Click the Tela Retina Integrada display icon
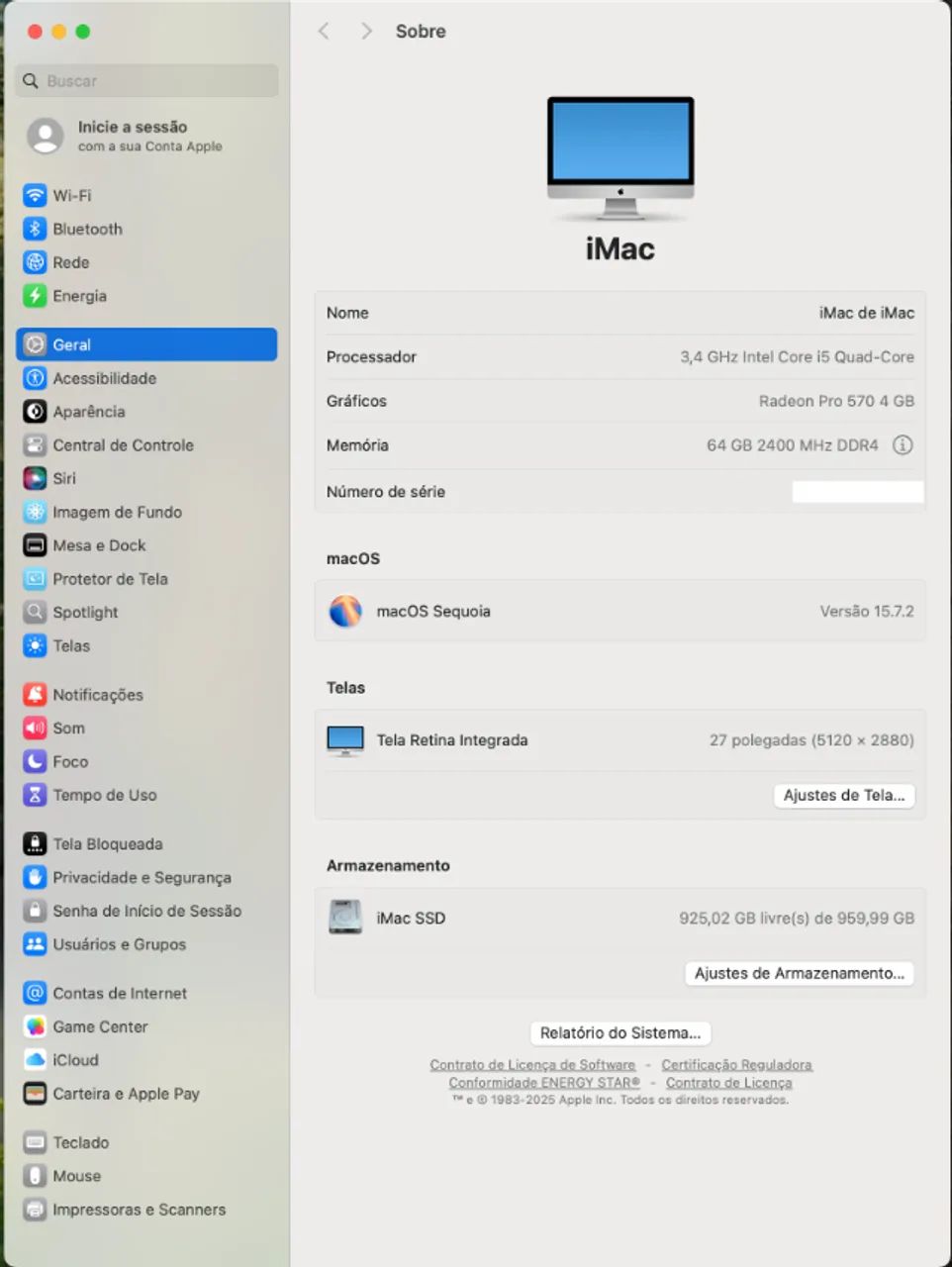952x1267 pixels. point(345,740)
